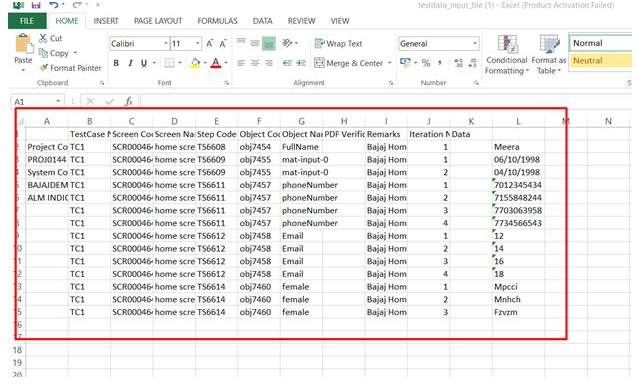Image resolution: width=637 pixels, height=388 pixels.
Task: Select column F header
Action: point(259,121)
